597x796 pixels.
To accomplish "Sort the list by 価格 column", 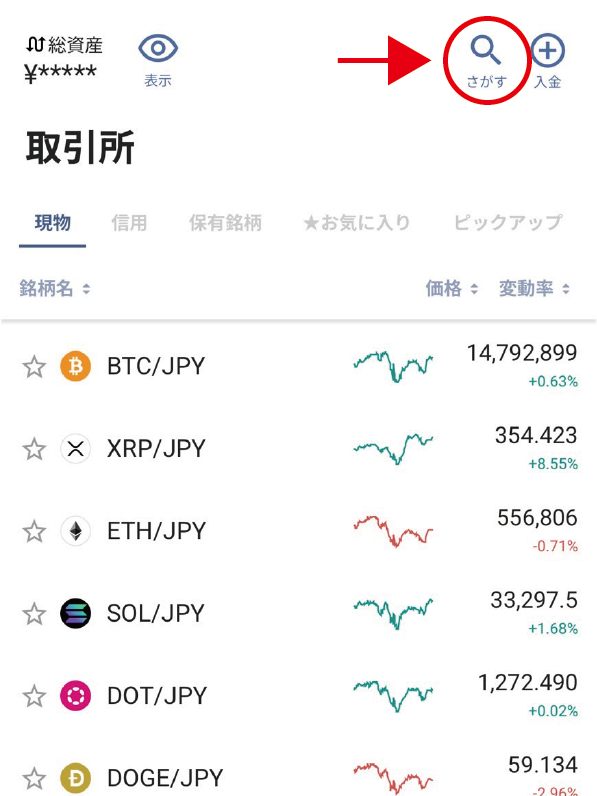I will click(x=452, y=289).
